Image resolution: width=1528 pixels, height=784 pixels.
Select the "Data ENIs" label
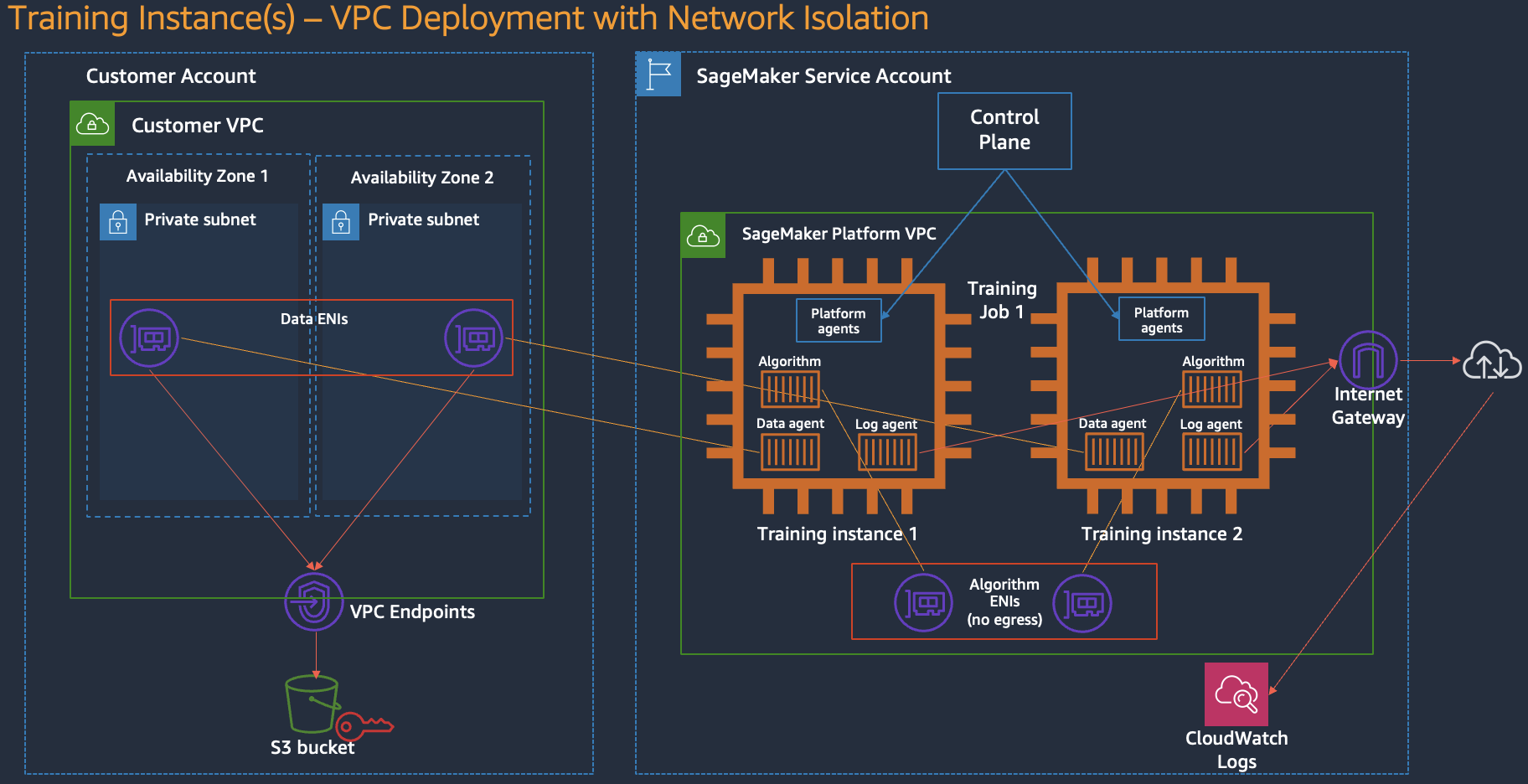(314, 319)
